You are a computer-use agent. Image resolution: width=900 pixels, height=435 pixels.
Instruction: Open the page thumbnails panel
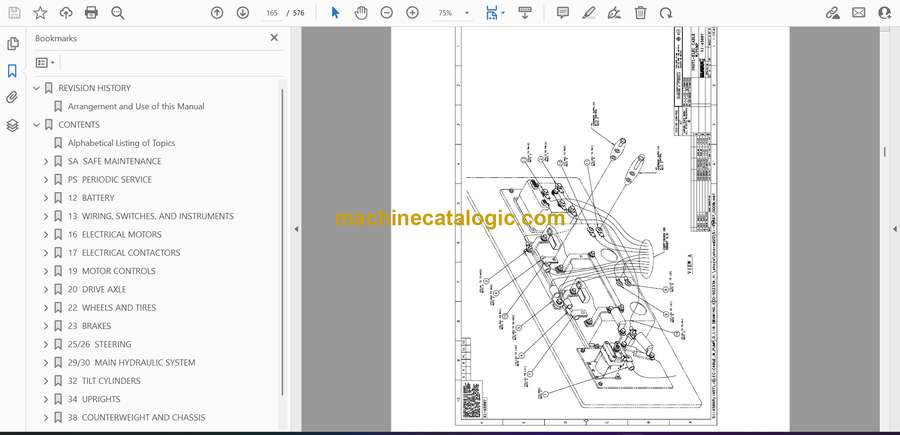(x=12, y=44)
